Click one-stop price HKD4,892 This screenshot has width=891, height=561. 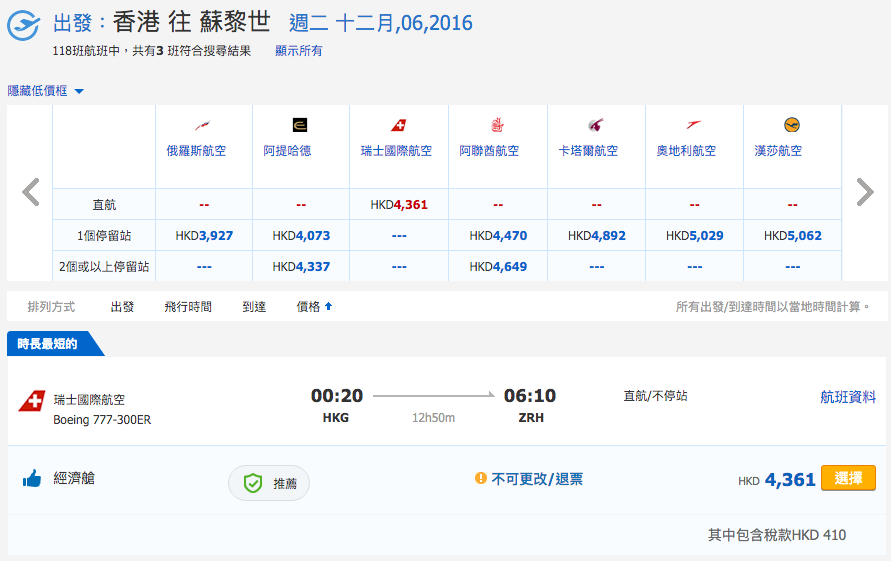click(597, 235)
